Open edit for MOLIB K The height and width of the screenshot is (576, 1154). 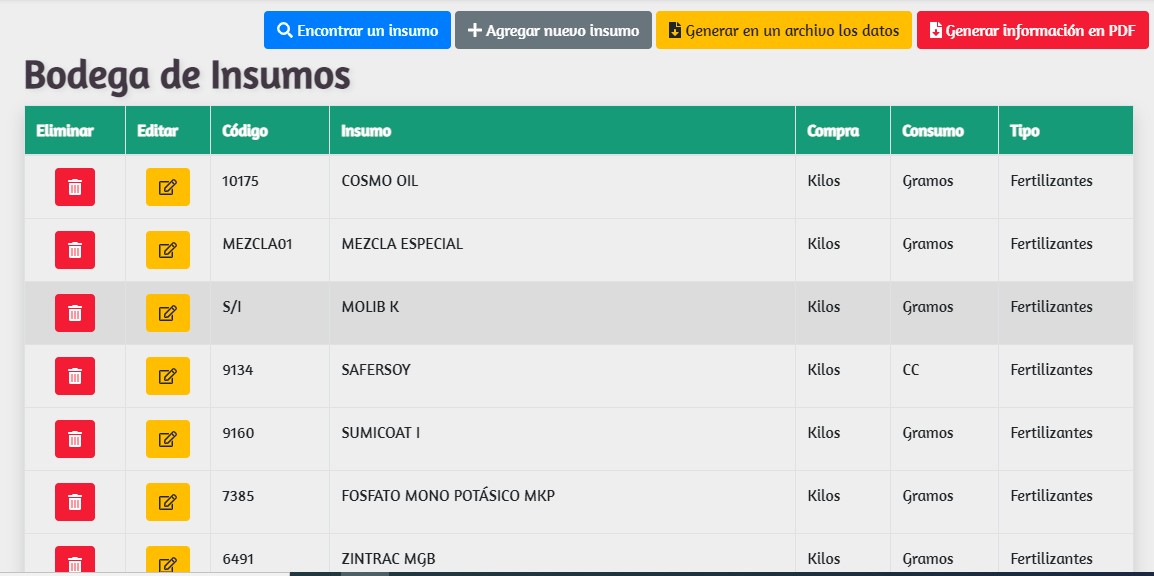coord(167,313)
